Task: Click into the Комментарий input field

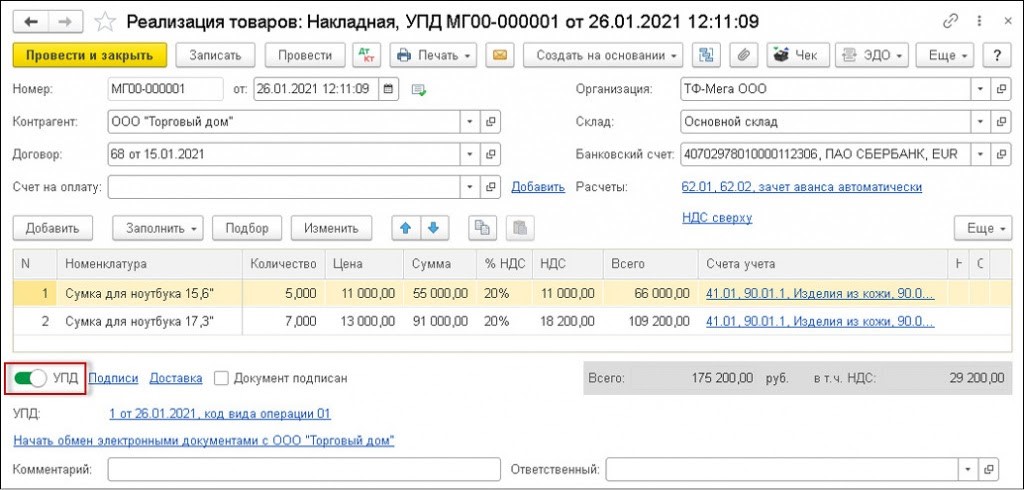Action: pyautogui.click(x=303, y=469)
